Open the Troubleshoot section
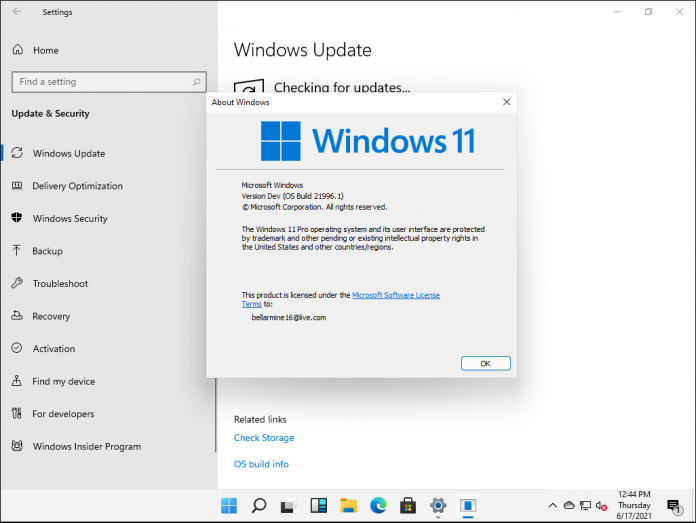The height and width of the screenshot is (523, 696). pos(60,284)
